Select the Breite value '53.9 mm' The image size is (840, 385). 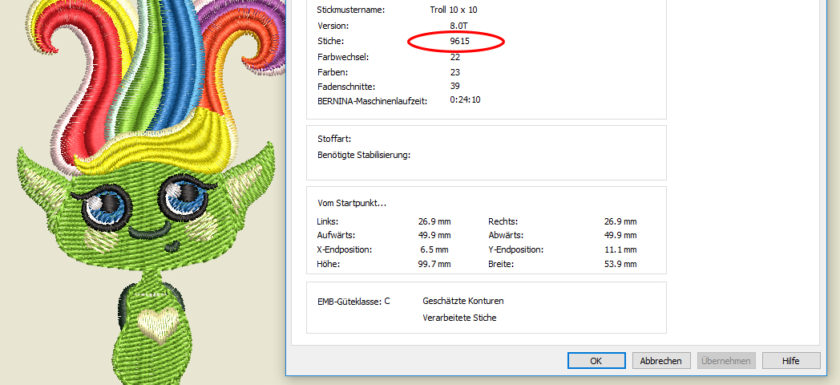620,264
